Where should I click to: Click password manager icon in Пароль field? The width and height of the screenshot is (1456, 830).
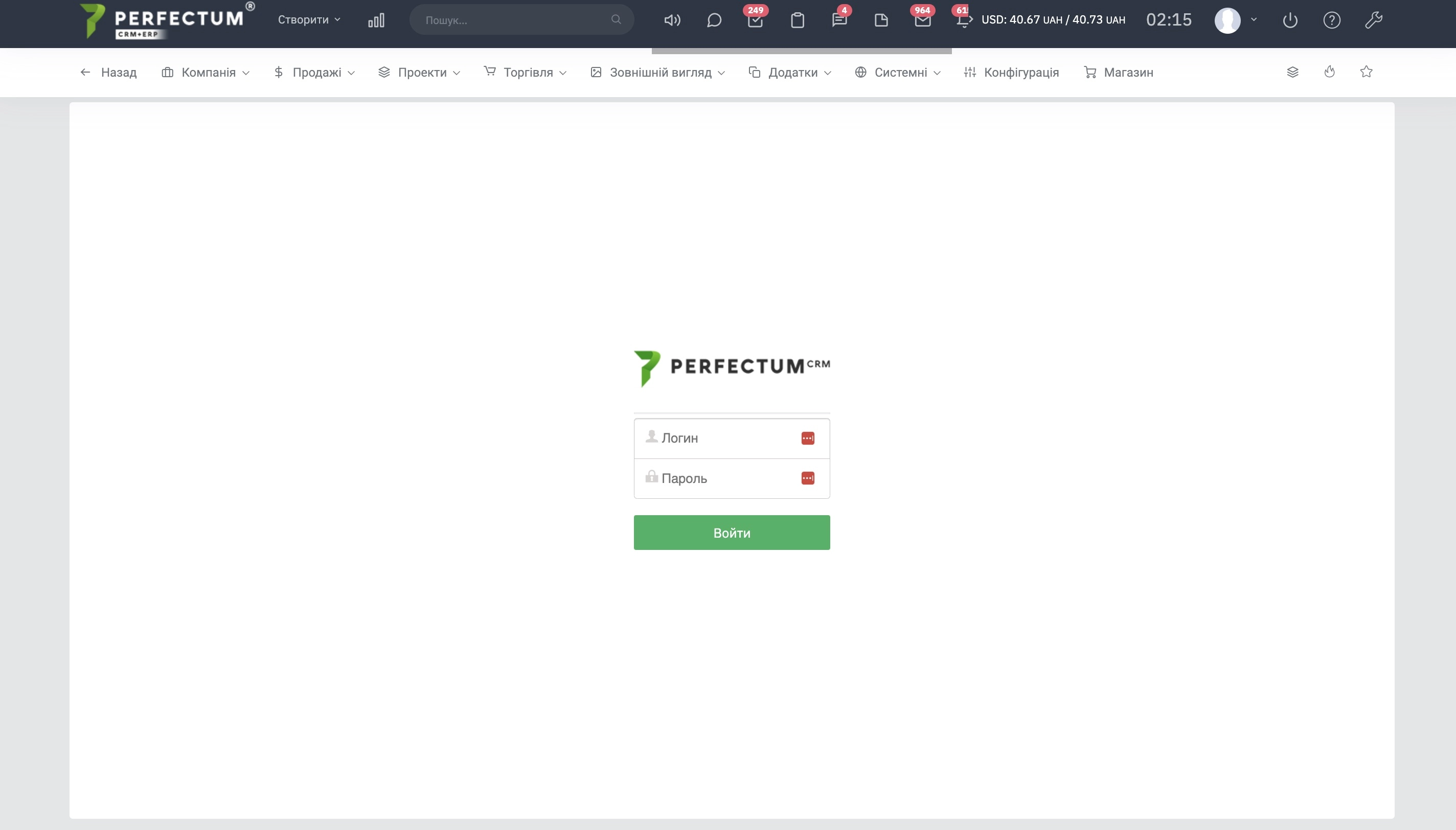[808, 478]
